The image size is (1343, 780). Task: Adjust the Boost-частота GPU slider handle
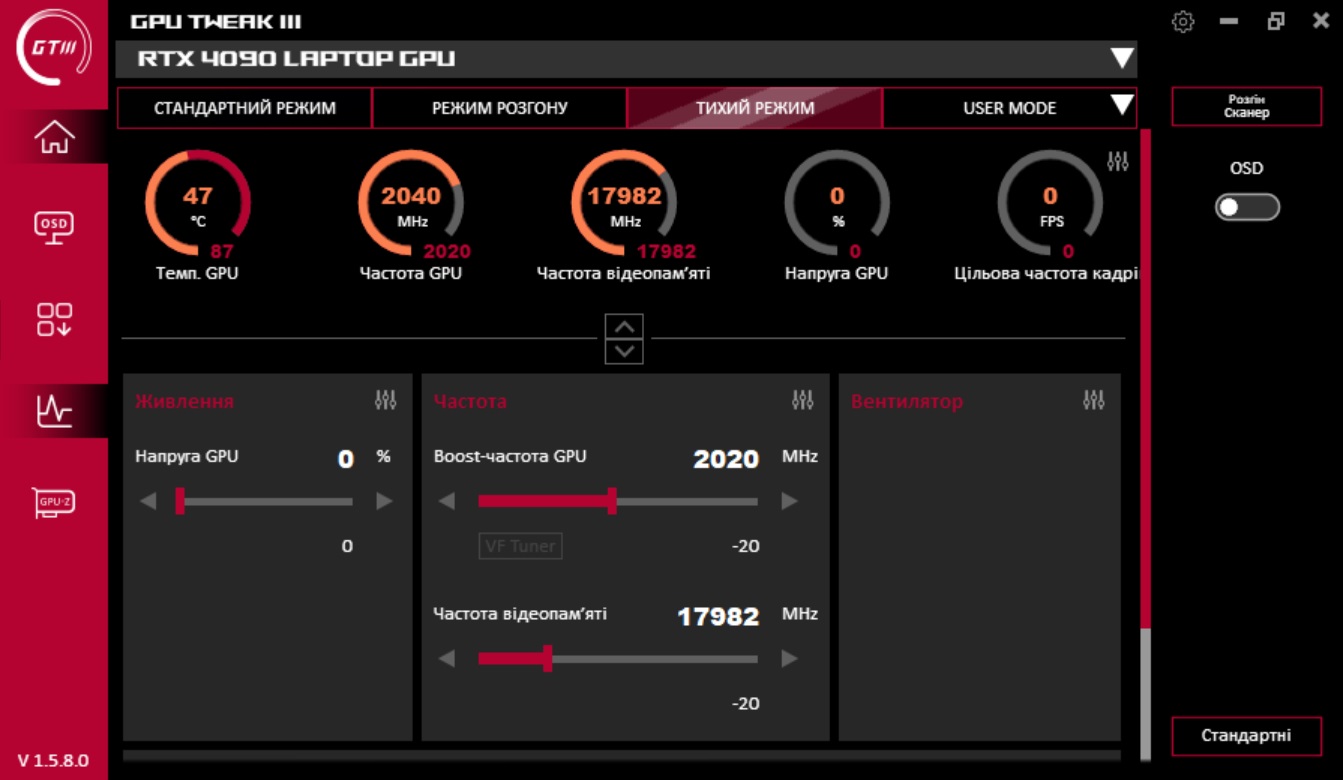pos(612,501)
